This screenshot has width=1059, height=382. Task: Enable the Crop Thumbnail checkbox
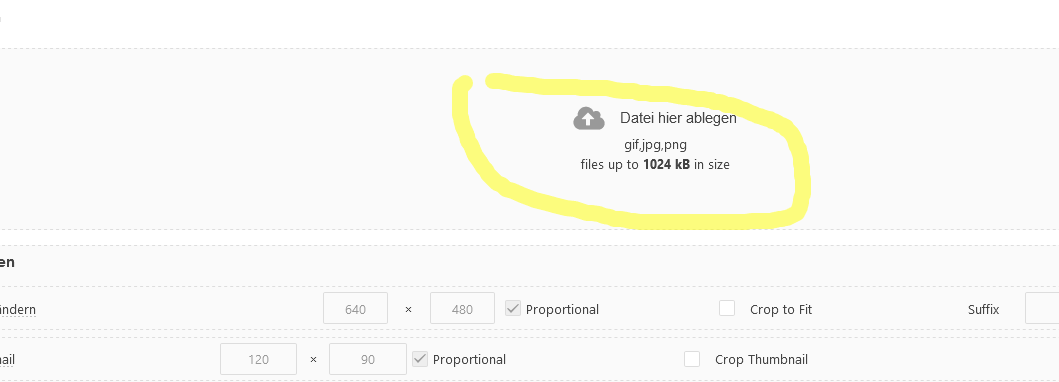click(x=692, y=358)
